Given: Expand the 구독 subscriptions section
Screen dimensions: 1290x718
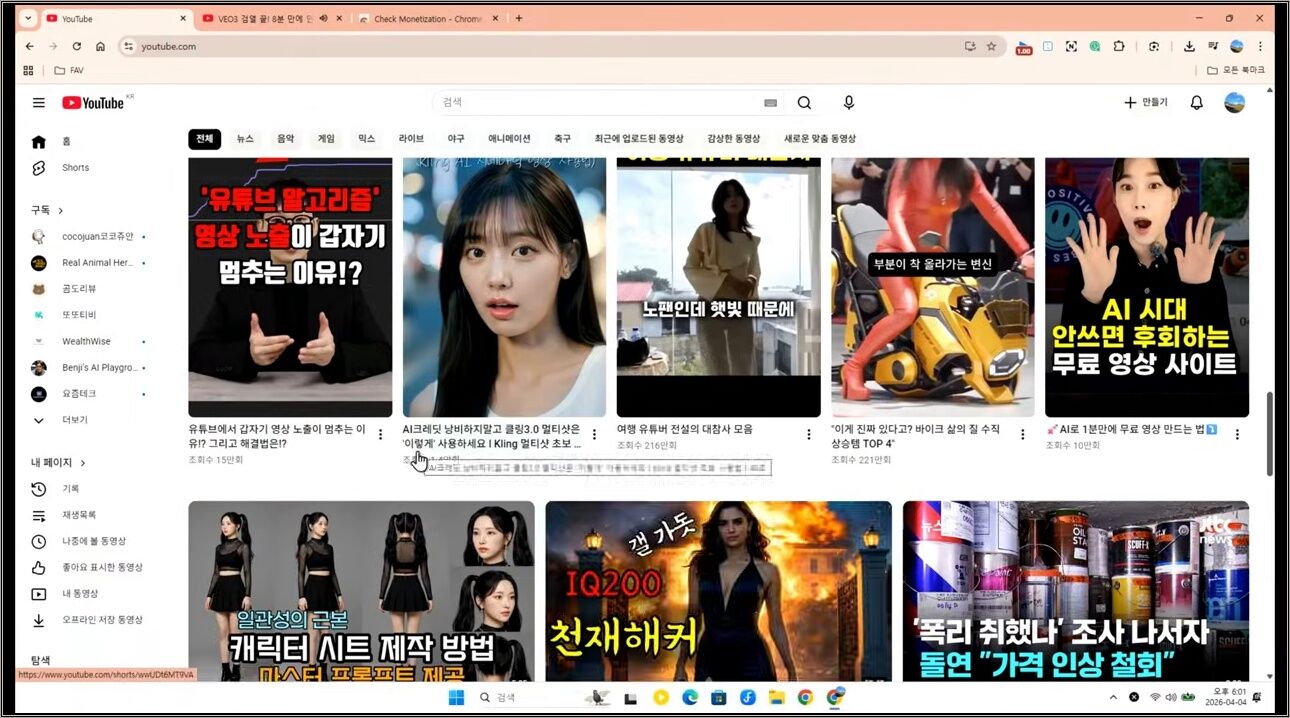Looking at the screenshot, I should click(47, 211).
